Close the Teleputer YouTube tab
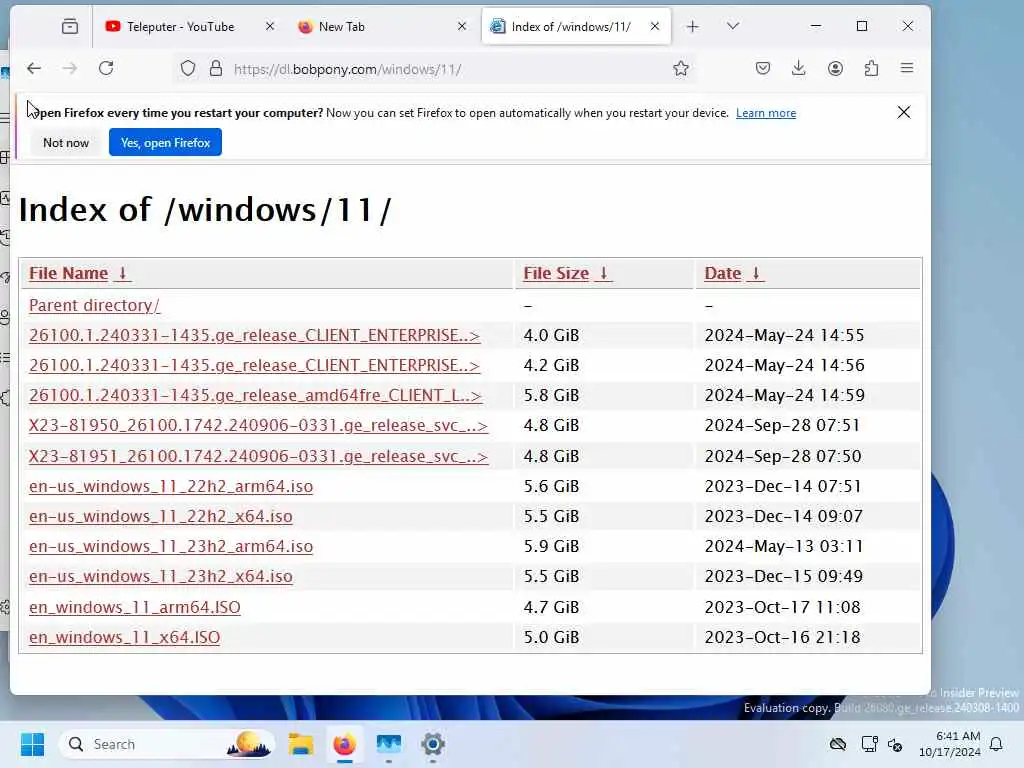1024x768 pixels. click(x=270, y=27)
